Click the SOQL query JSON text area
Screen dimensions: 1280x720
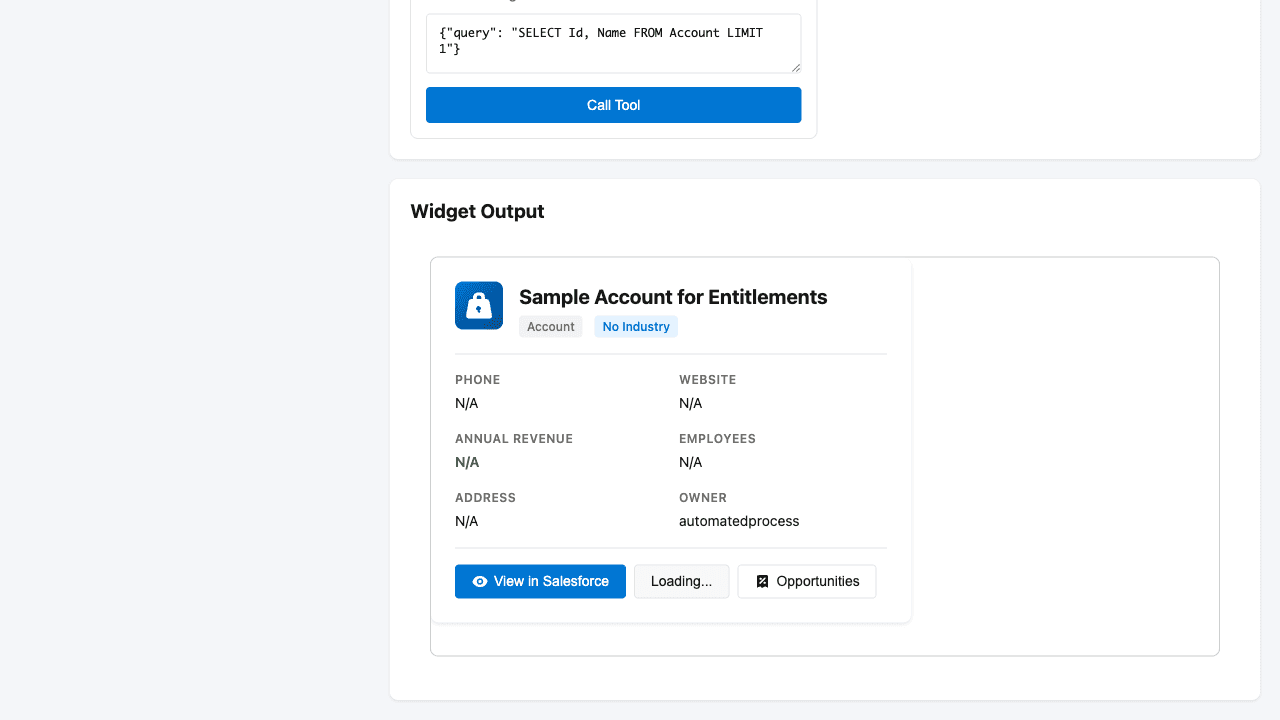[613, 42]
